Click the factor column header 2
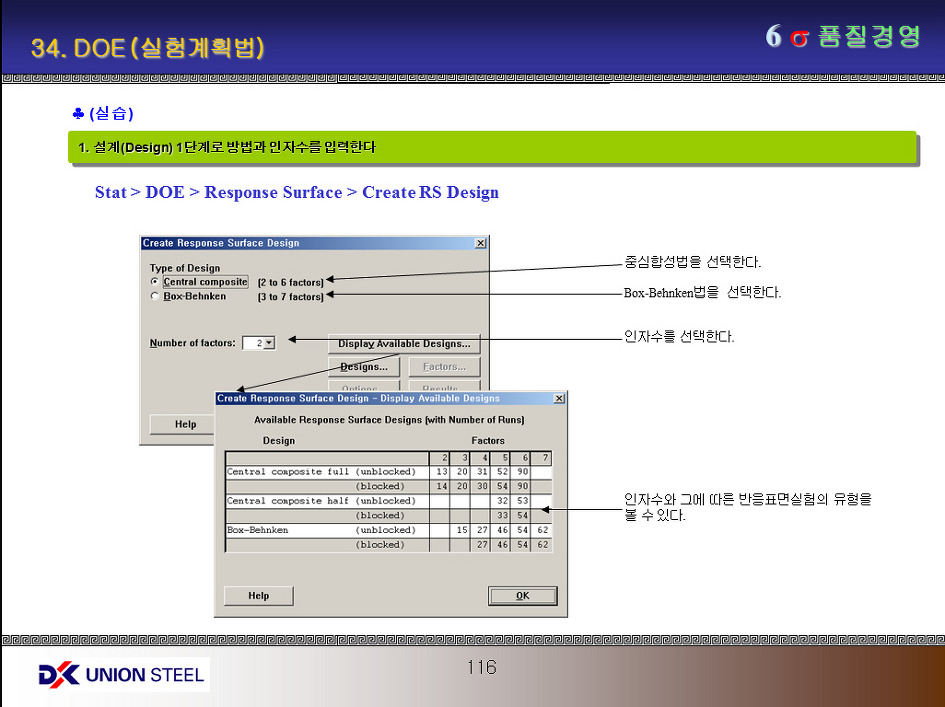 (440, 458)
